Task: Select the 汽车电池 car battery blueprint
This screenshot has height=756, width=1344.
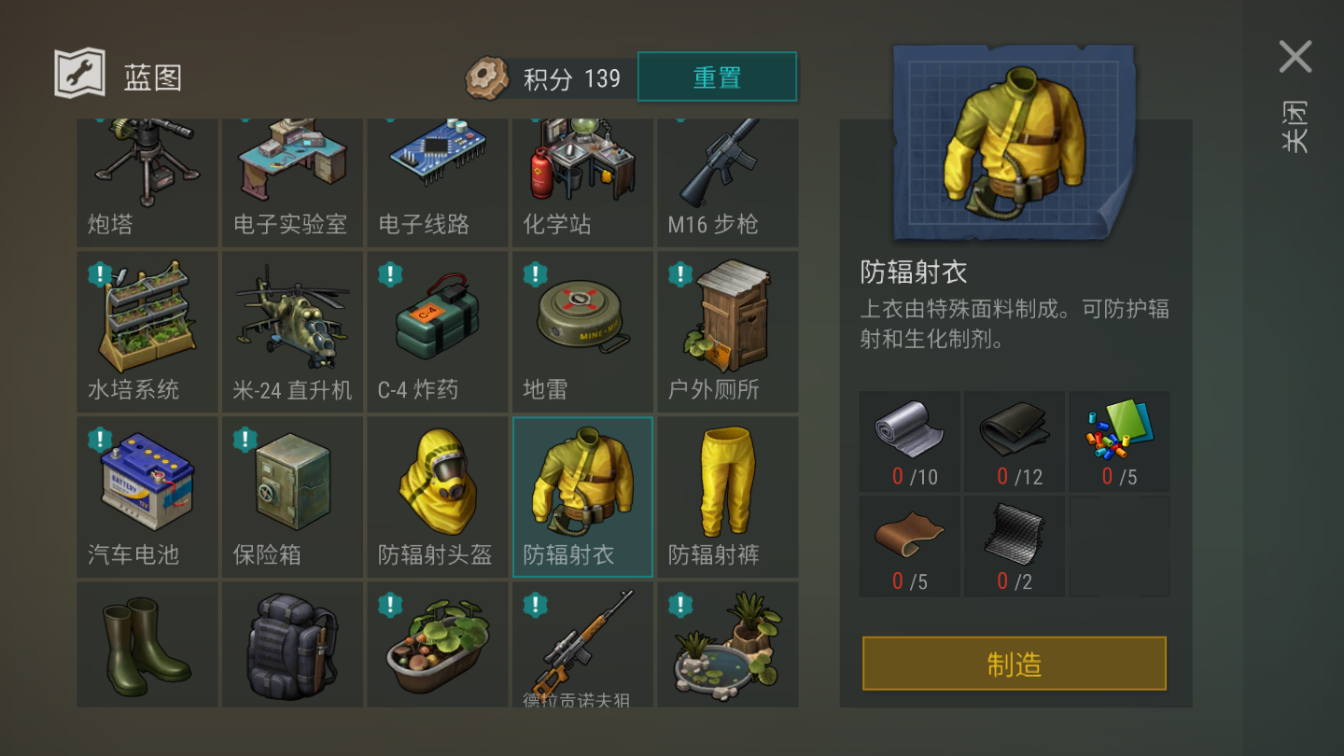Action: [x=147, y=497]
